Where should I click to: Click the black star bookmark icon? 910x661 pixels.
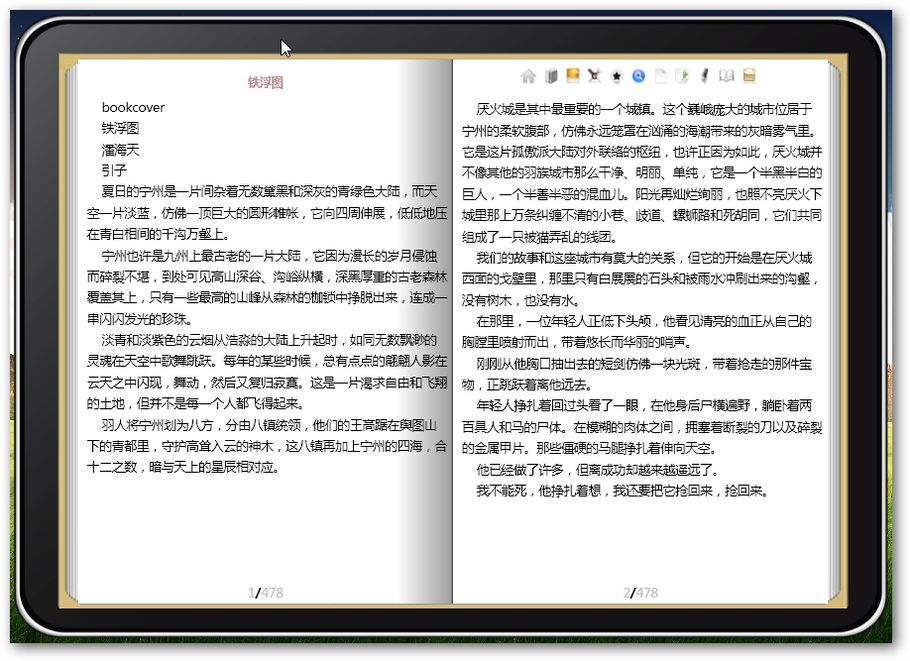point(617,76)
